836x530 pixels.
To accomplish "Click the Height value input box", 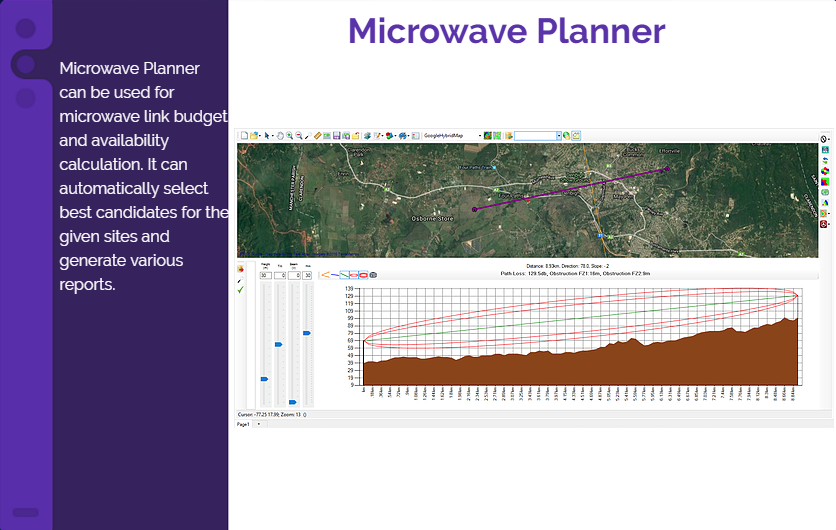I will (x=266, y=276).
